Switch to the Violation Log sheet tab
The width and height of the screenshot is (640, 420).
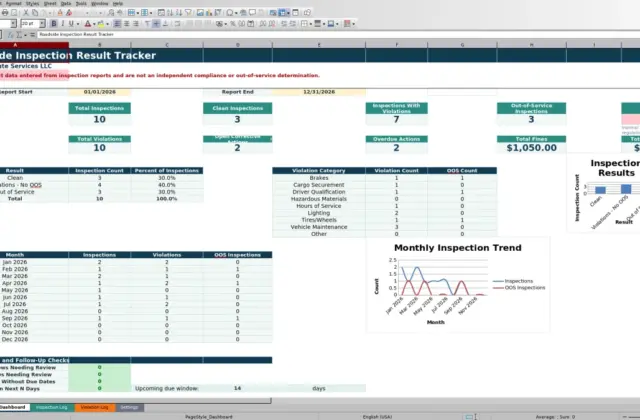(94, 407)
